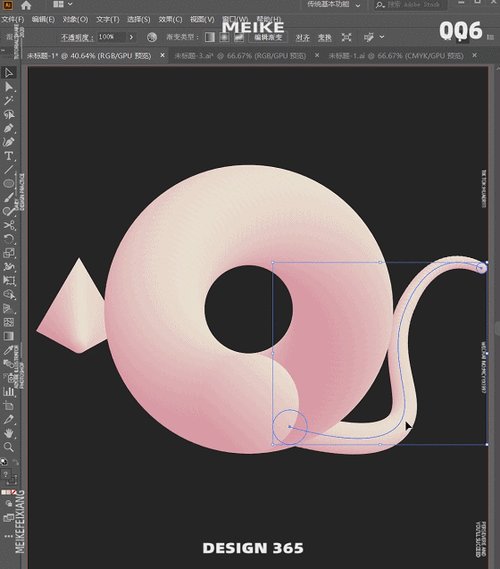This screenshot has height=569, width=500.
Task: Open the arrange documents dropdown
Action: (63, 4)
